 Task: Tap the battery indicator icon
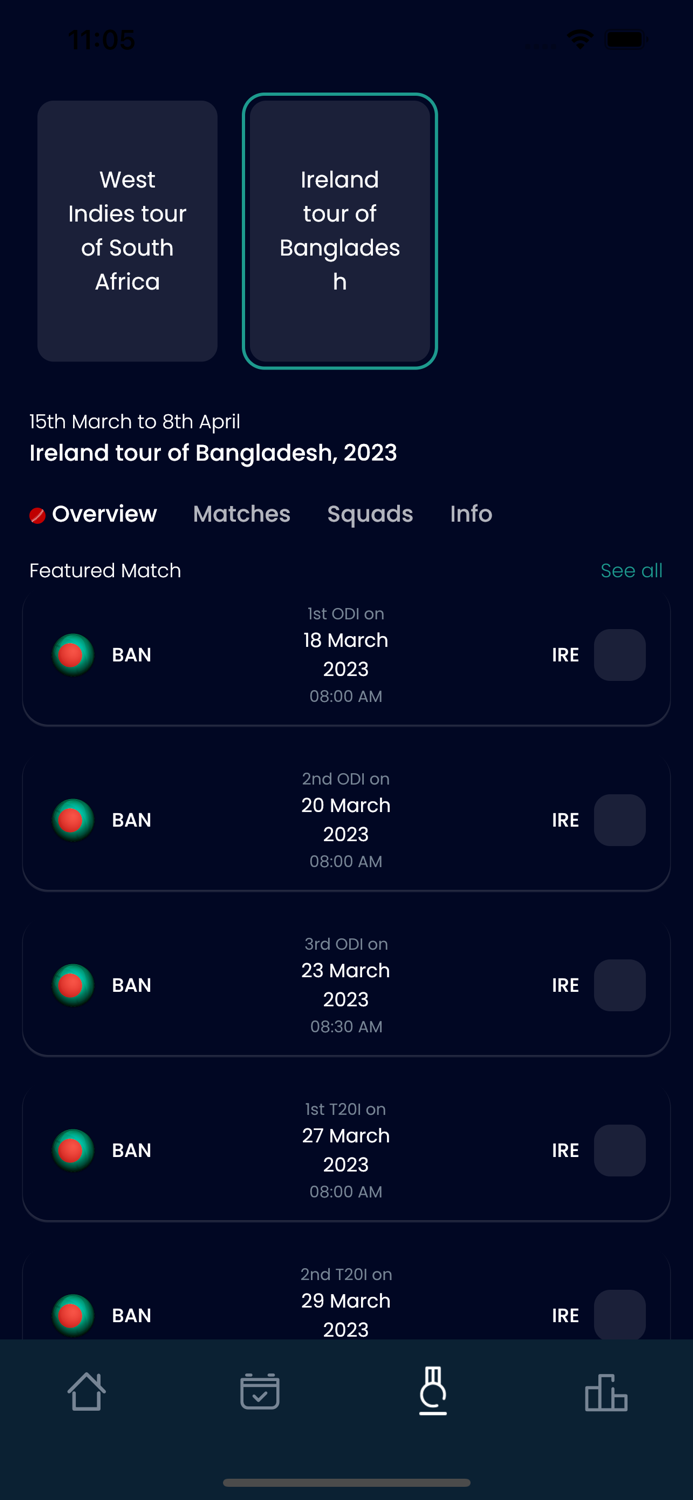tap(625, 40)
